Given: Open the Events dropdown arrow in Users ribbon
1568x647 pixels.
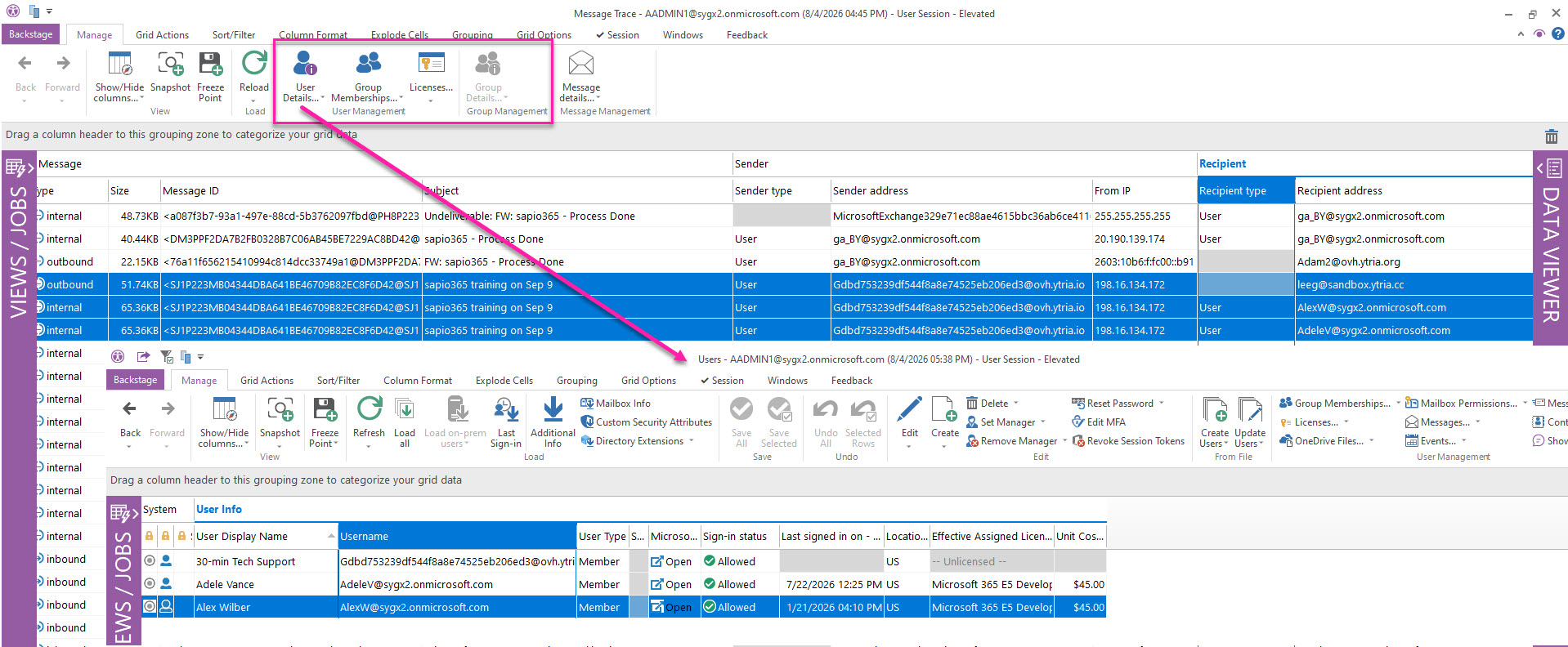Looking at the screenshot, I should coord(1464,441).
